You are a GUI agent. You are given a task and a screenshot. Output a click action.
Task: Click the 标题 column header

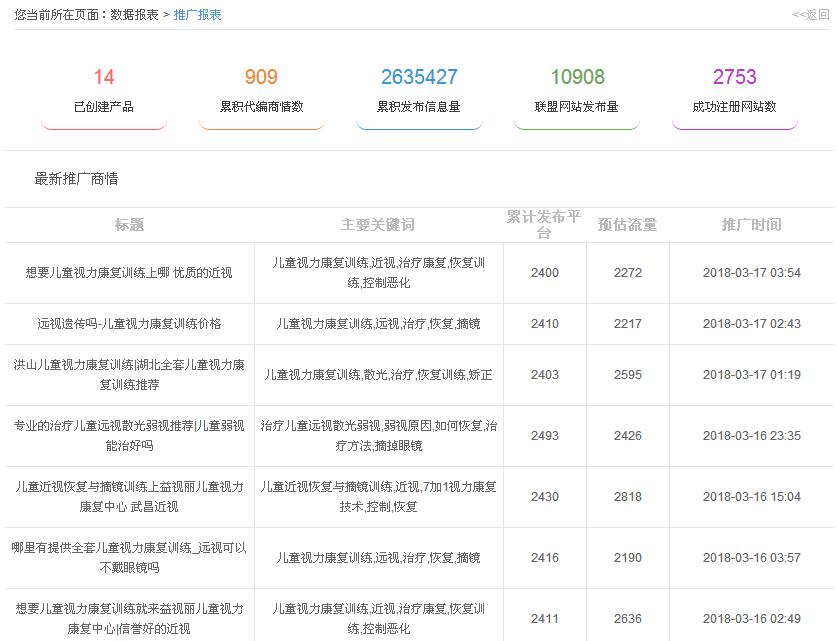pos(129,225)
